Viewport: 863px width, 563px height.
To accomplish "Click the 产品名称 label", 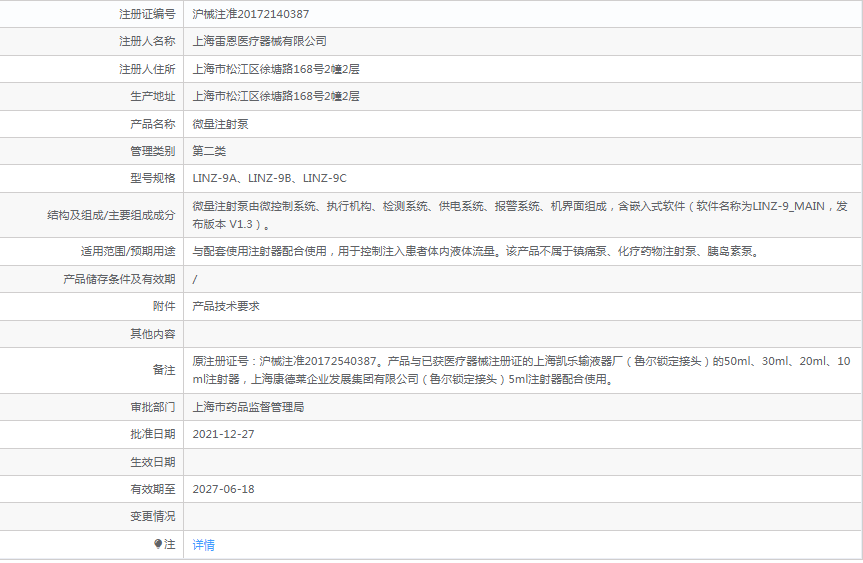I will point(152,124).
